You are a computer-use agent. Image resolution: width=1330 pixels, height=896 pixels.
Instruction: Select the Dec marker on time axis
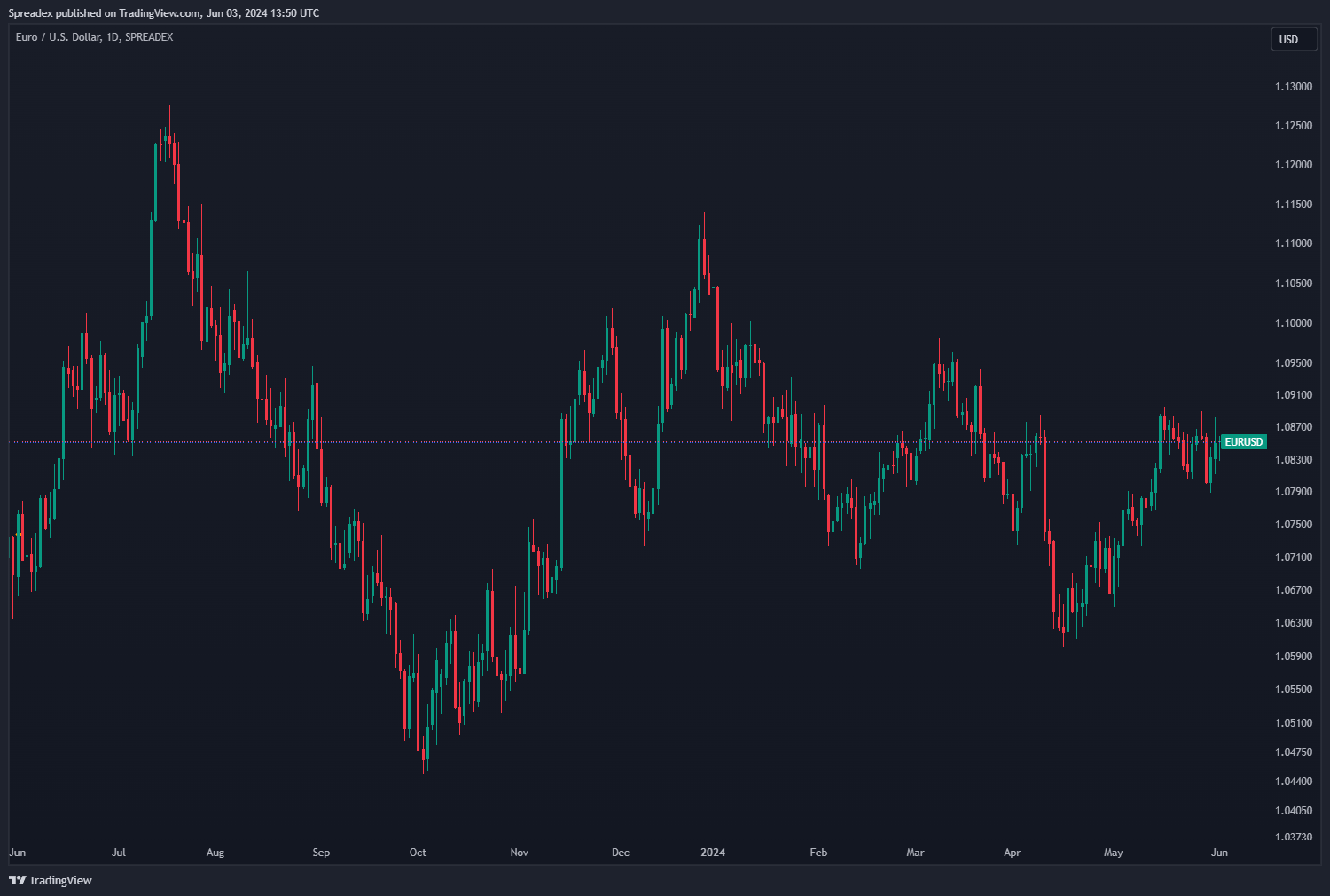[x=621, y=853]
